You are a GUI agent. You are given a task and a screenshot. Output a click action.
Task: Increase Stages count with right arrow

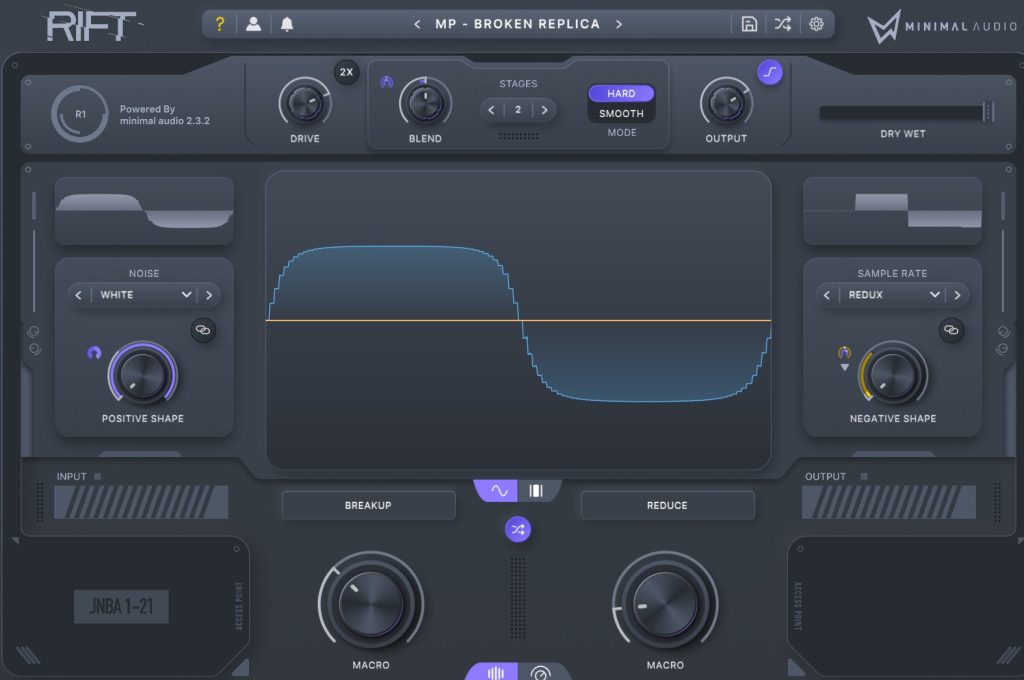click(x=544, y=110)
